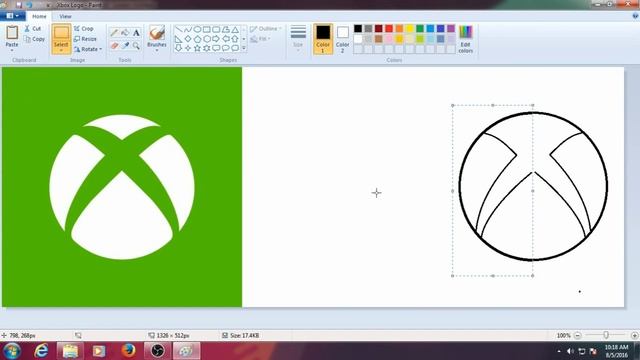Switch to the Home ribbon tab
The image size is (640, 360).
tap(39, 16)
